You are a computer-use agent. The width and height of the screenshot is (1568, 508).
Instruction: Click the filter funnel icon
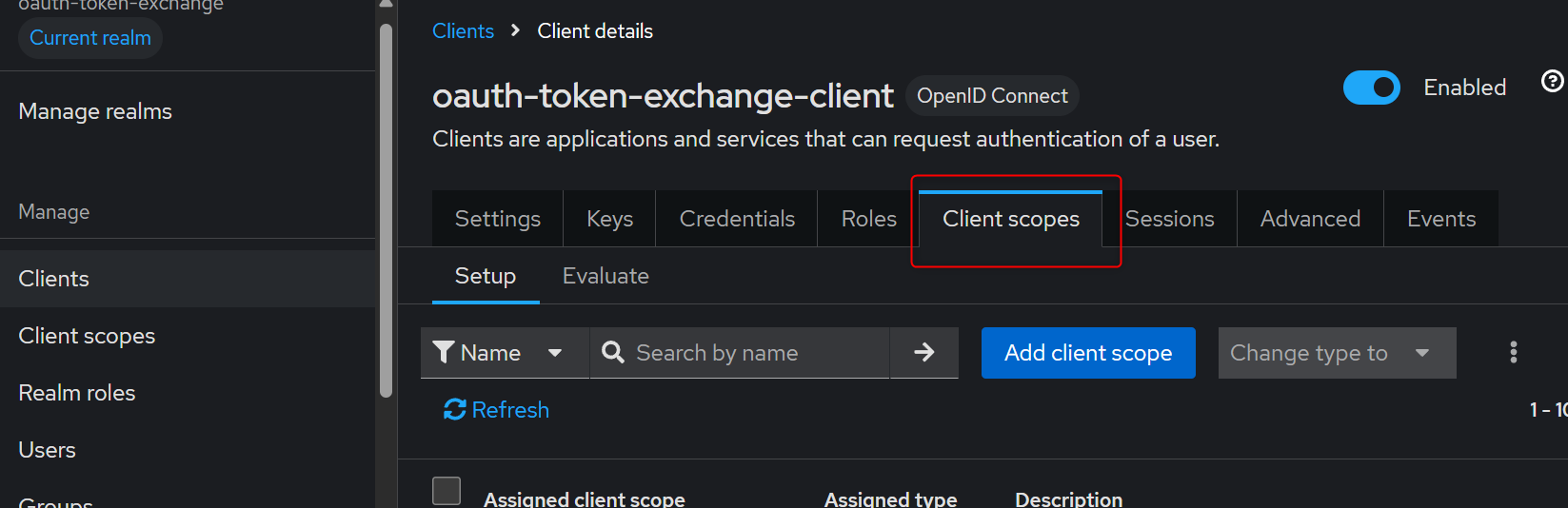pos(443,353)
